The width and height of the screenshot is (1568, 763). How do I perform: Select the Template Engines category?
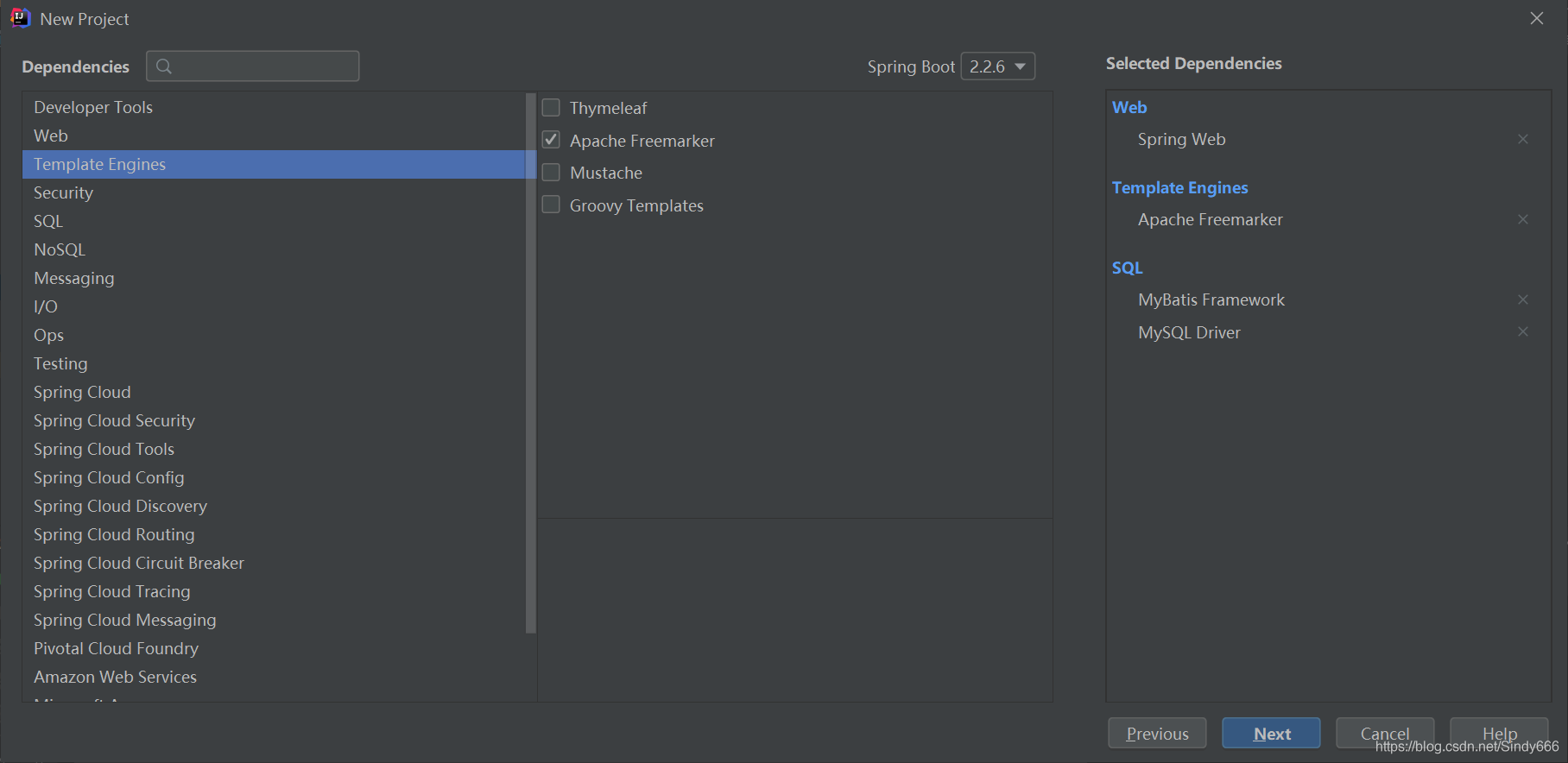274,164
